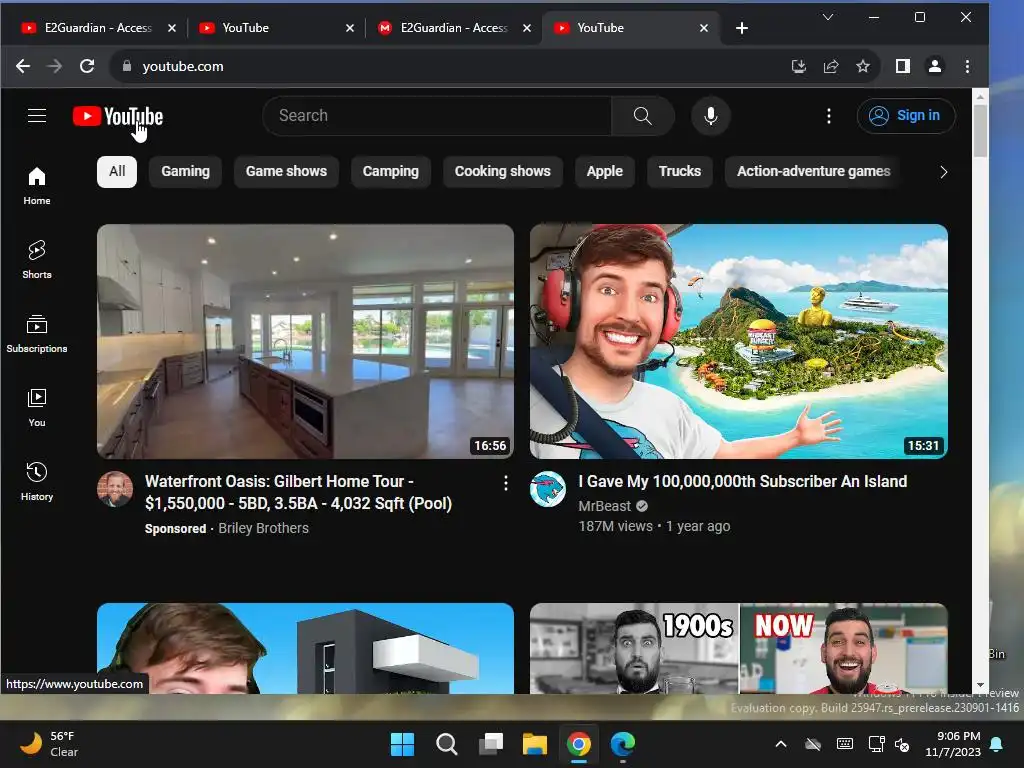The width and height of the screenshot is (1024, 768).
Task: Open the MrBeast channel avatar
Action: [x=547, y=489]
